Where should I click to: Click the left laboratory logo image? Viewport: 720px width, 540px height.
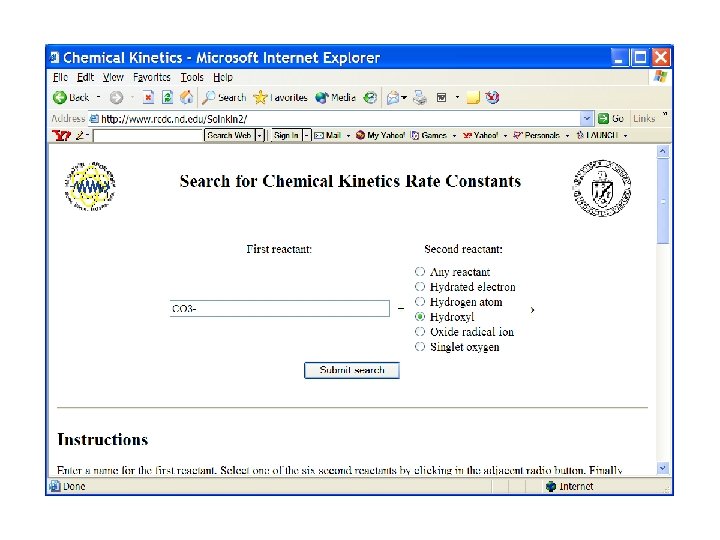coord(90,186)
